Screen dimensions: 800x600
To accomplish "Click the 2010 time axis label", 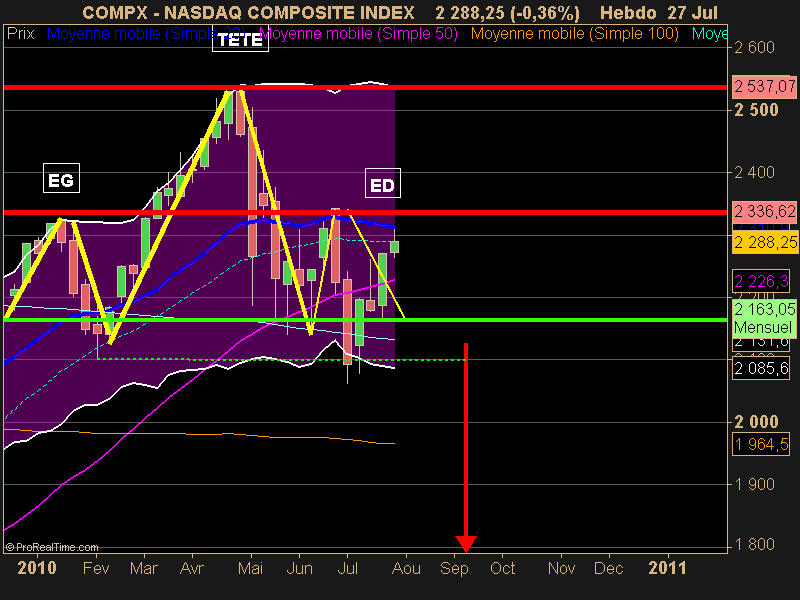I will click(37, 568).
